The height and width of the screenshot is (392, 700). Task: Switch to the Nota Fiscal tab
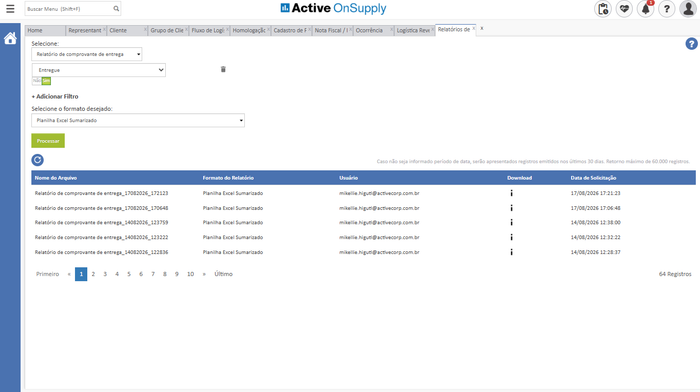click(x=331, y=30)
